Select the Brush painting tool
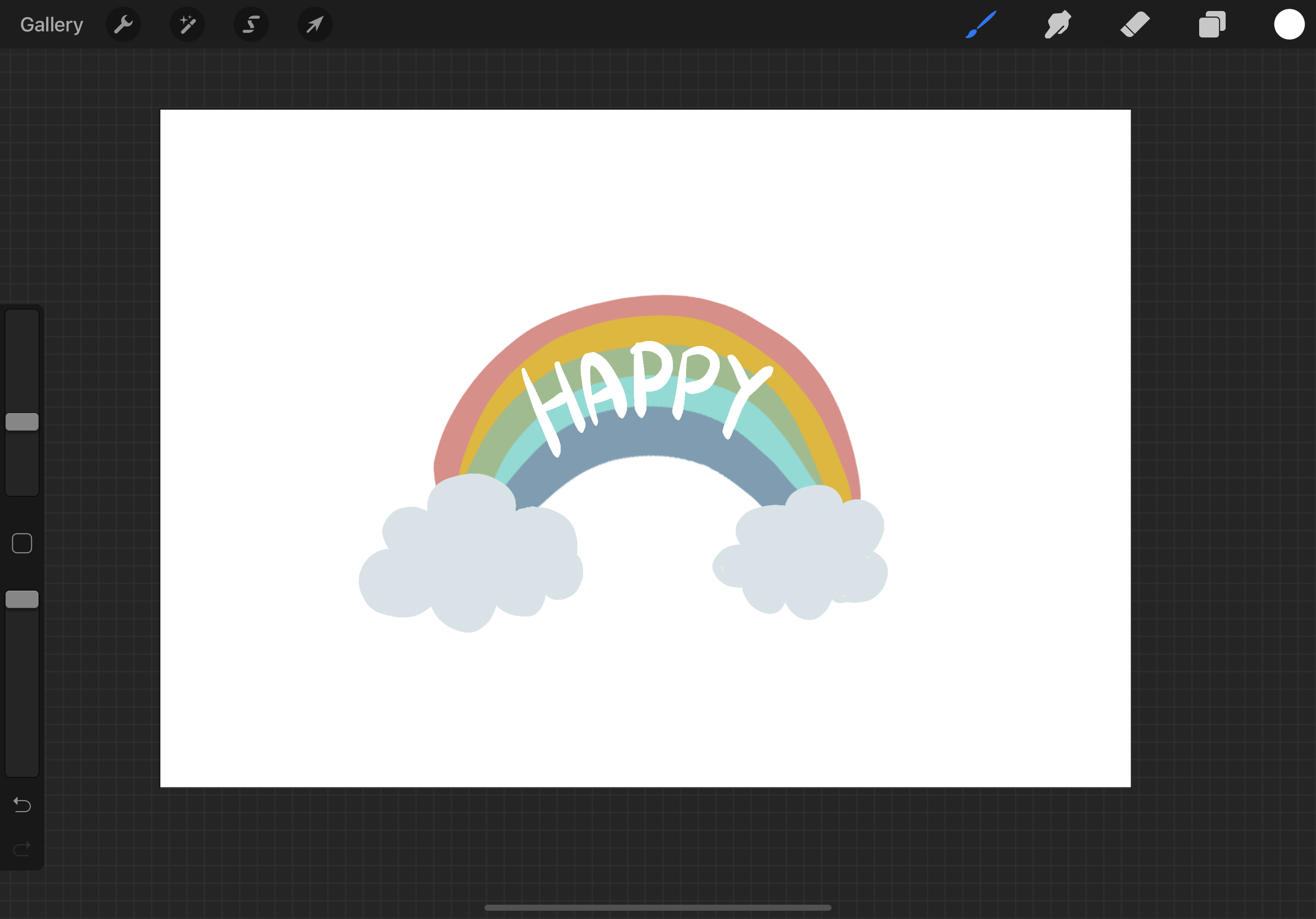The width and height of the screenshot is (1316, 919). 981,24
